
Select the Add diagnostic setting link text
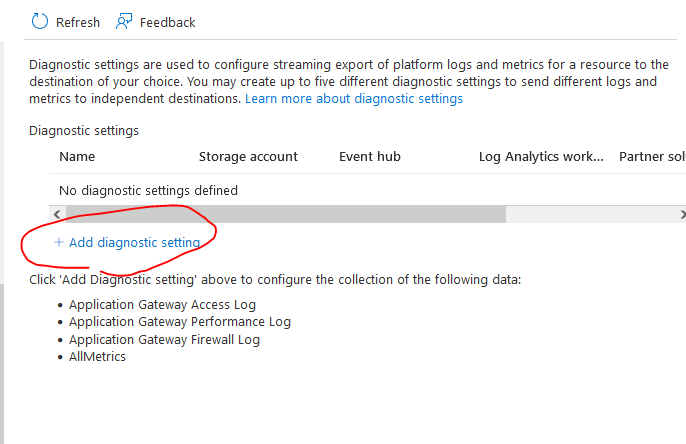pos(134,242)
